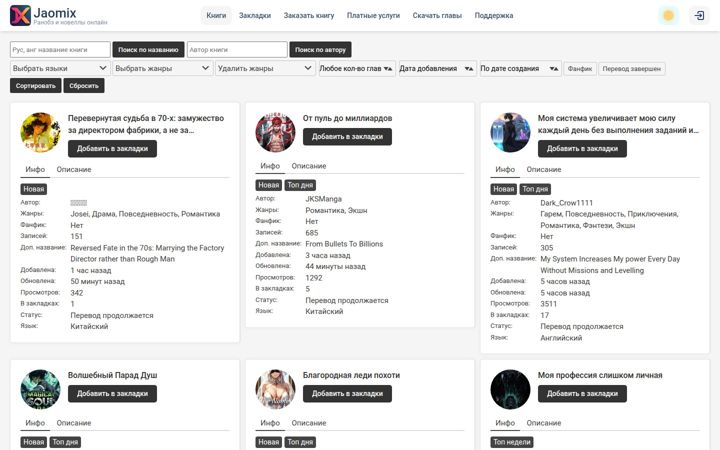
Task: Bookmark Моя система увеличивает мою силу
Action: [x=582, y=149]
